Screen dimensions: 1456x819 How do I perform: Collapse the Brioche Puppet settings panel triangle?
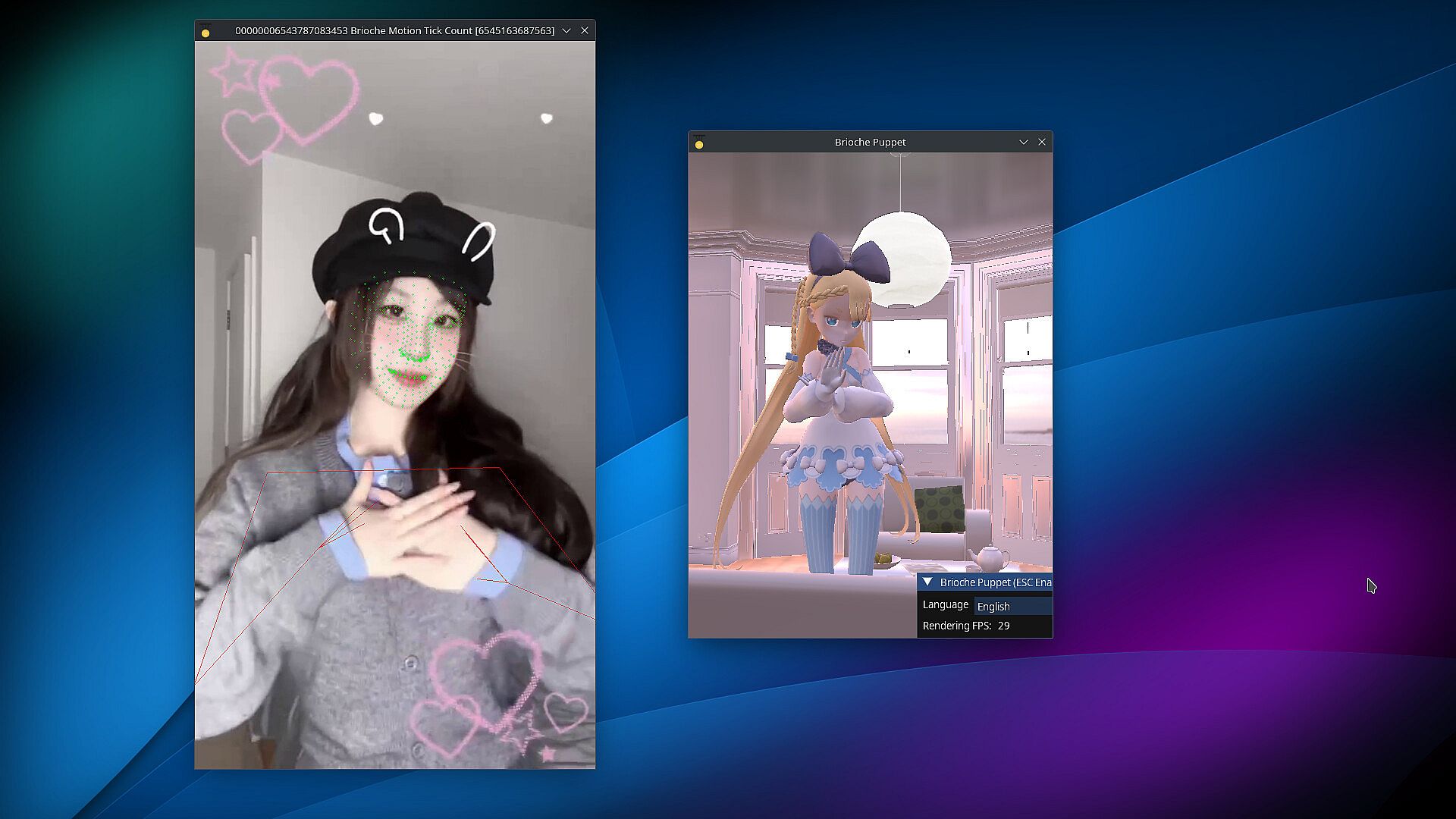(x=927, y=582)
